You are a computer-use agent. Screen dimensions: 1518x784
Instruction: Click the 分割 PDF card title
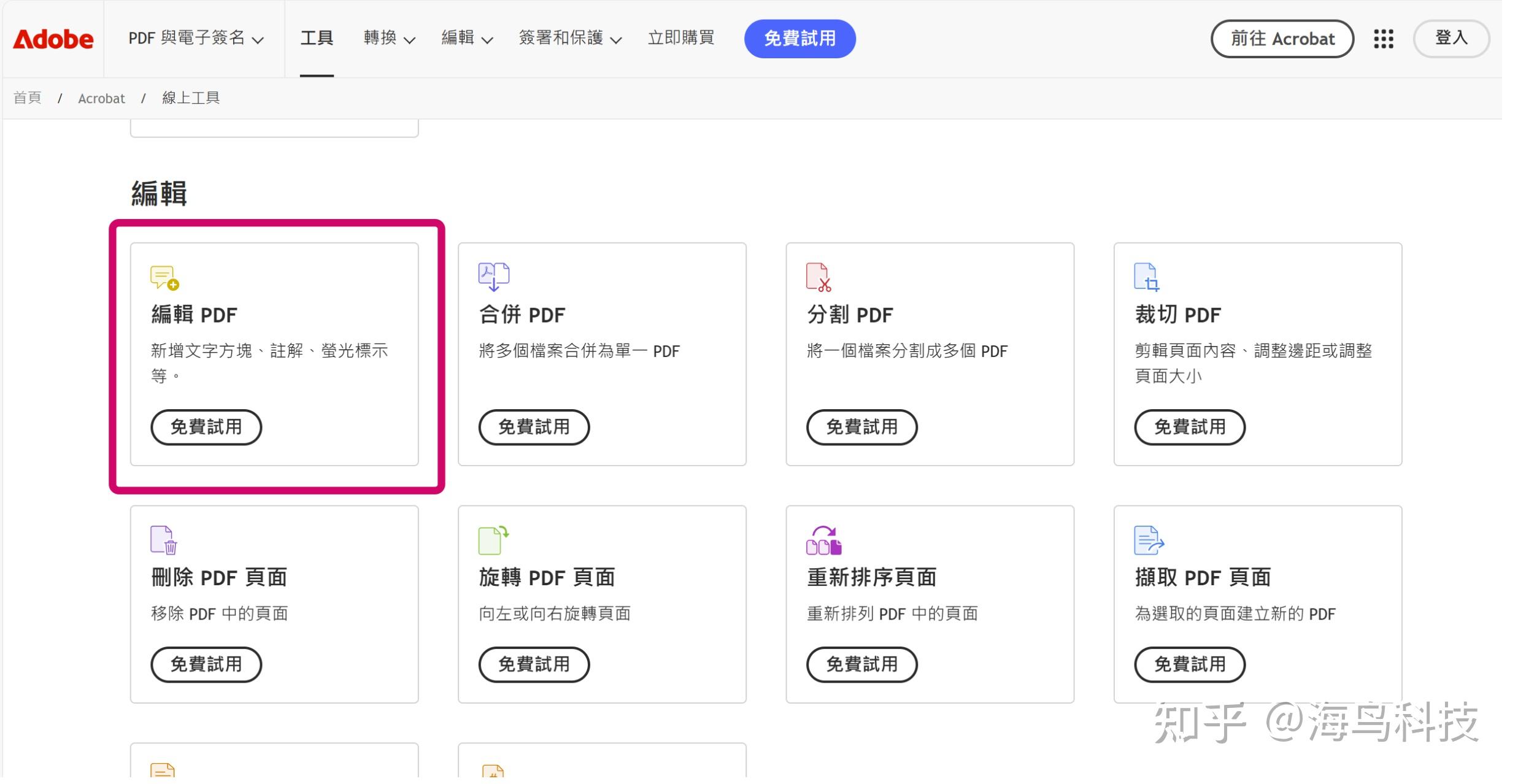(x=850, y=315)
